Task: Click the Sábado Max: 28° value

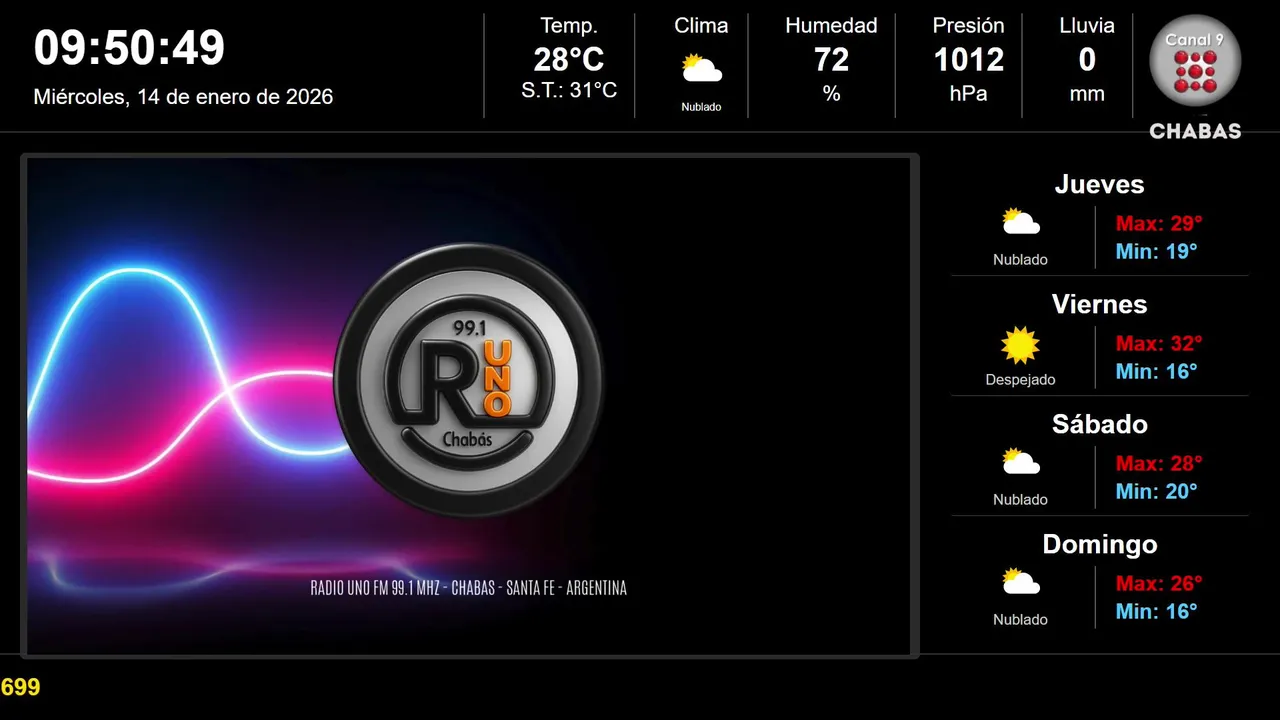Action: (x=1159, y=463)
